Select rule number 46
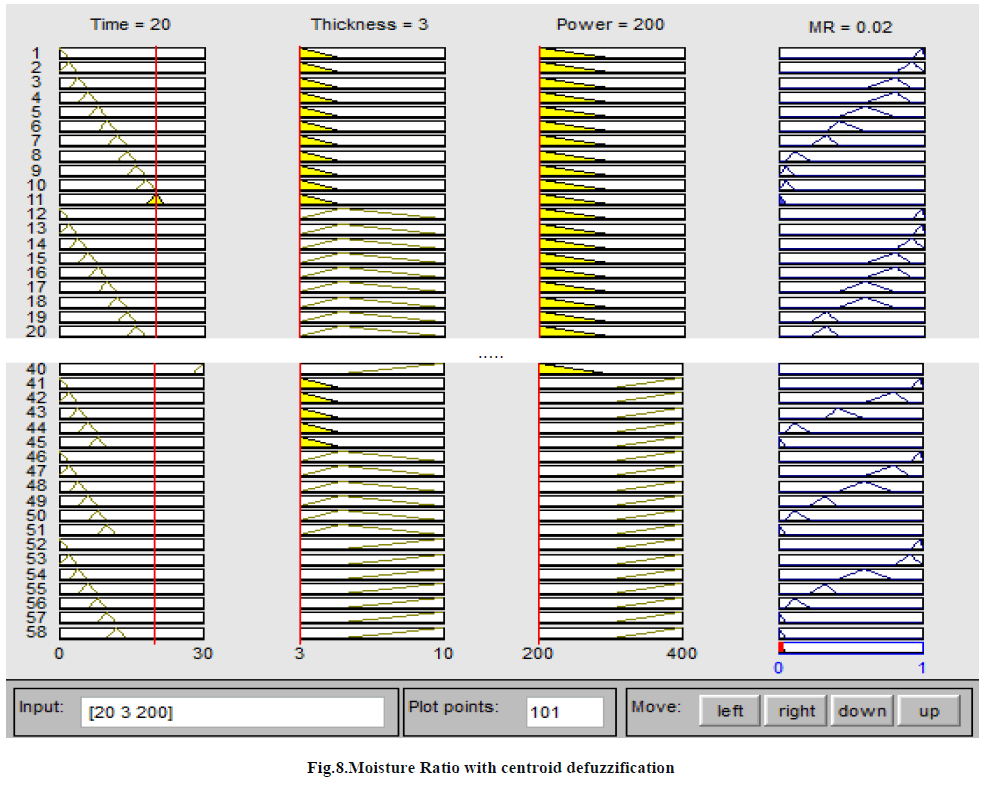 (36, 456)
